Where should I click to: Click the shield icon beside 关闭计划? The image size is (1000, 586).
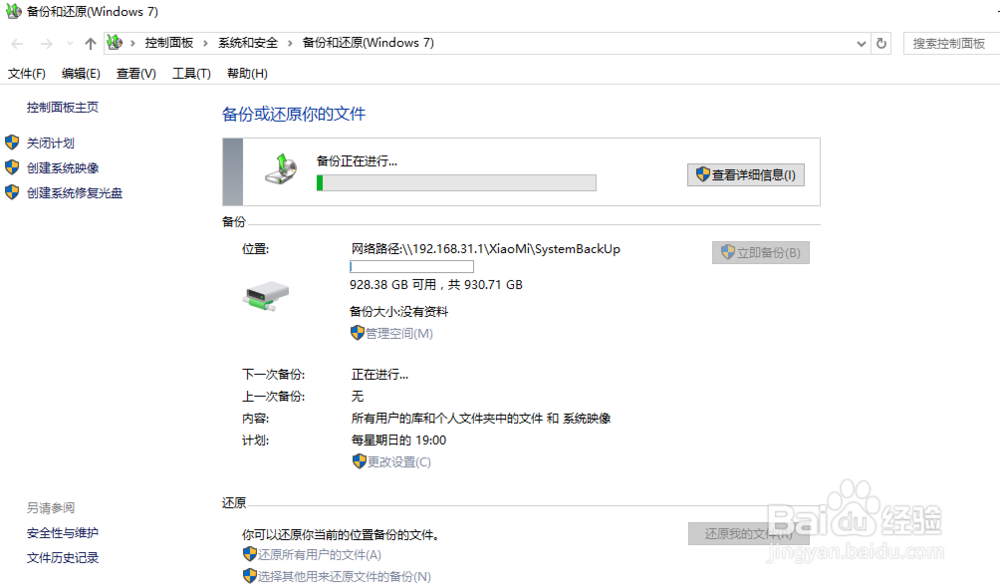coord(12,142)
